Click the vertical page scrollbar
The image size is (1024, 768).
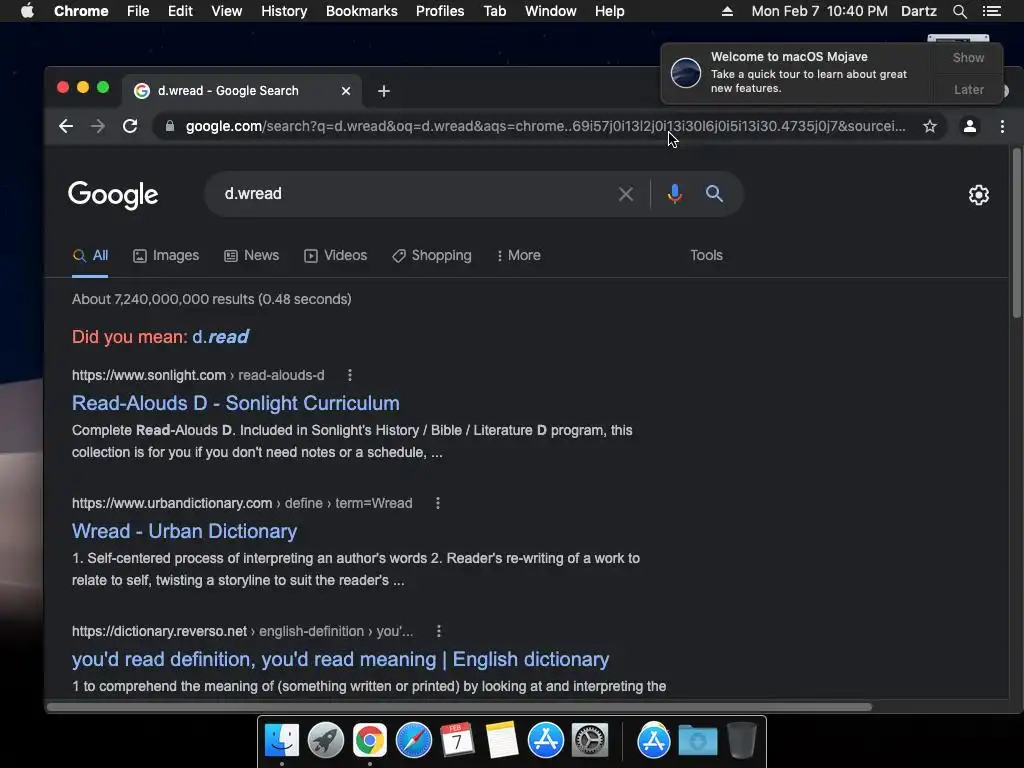click(x=1016, y=233)
